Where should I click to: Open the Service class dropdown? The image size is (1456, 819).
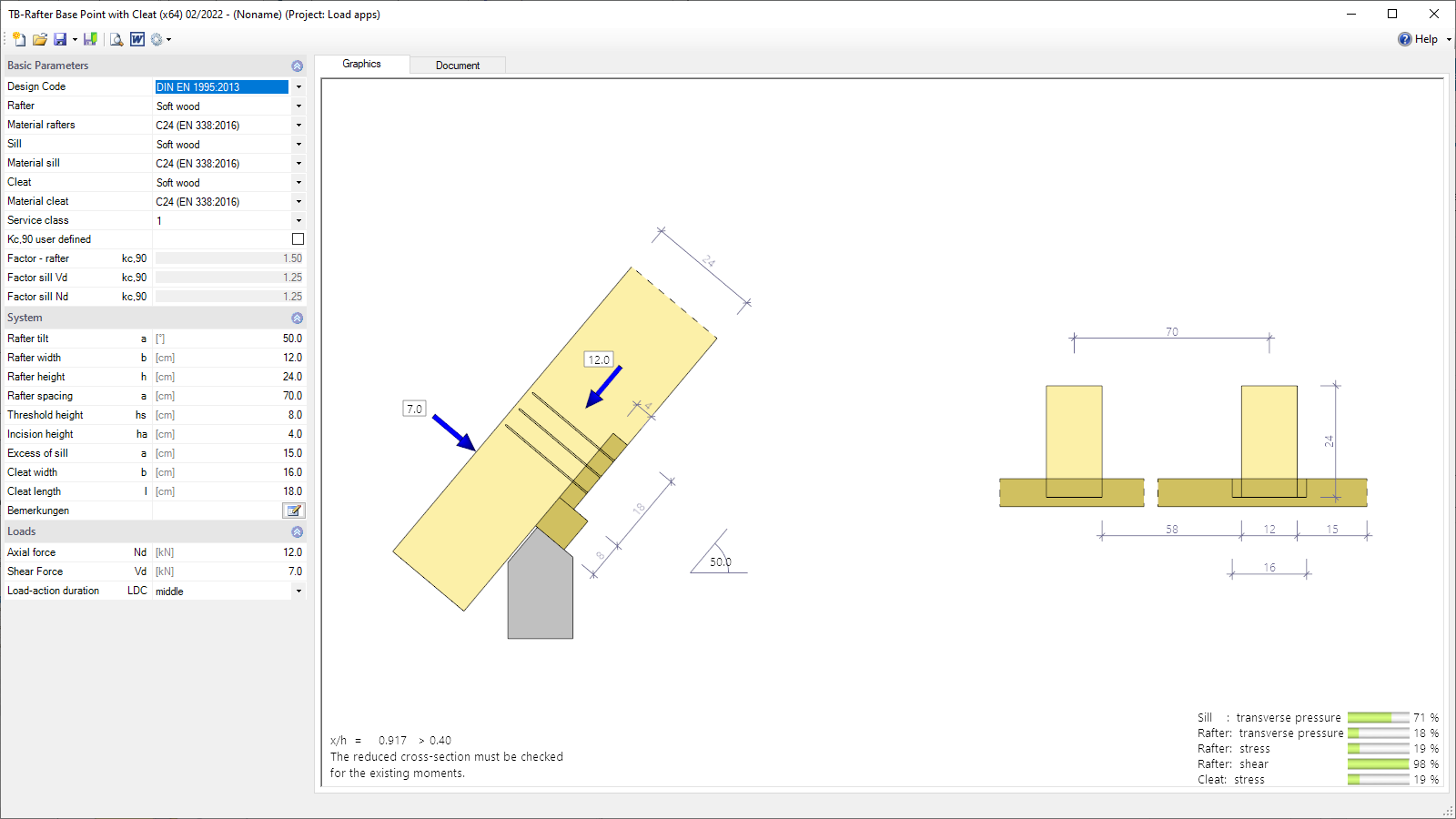[298, 221]
